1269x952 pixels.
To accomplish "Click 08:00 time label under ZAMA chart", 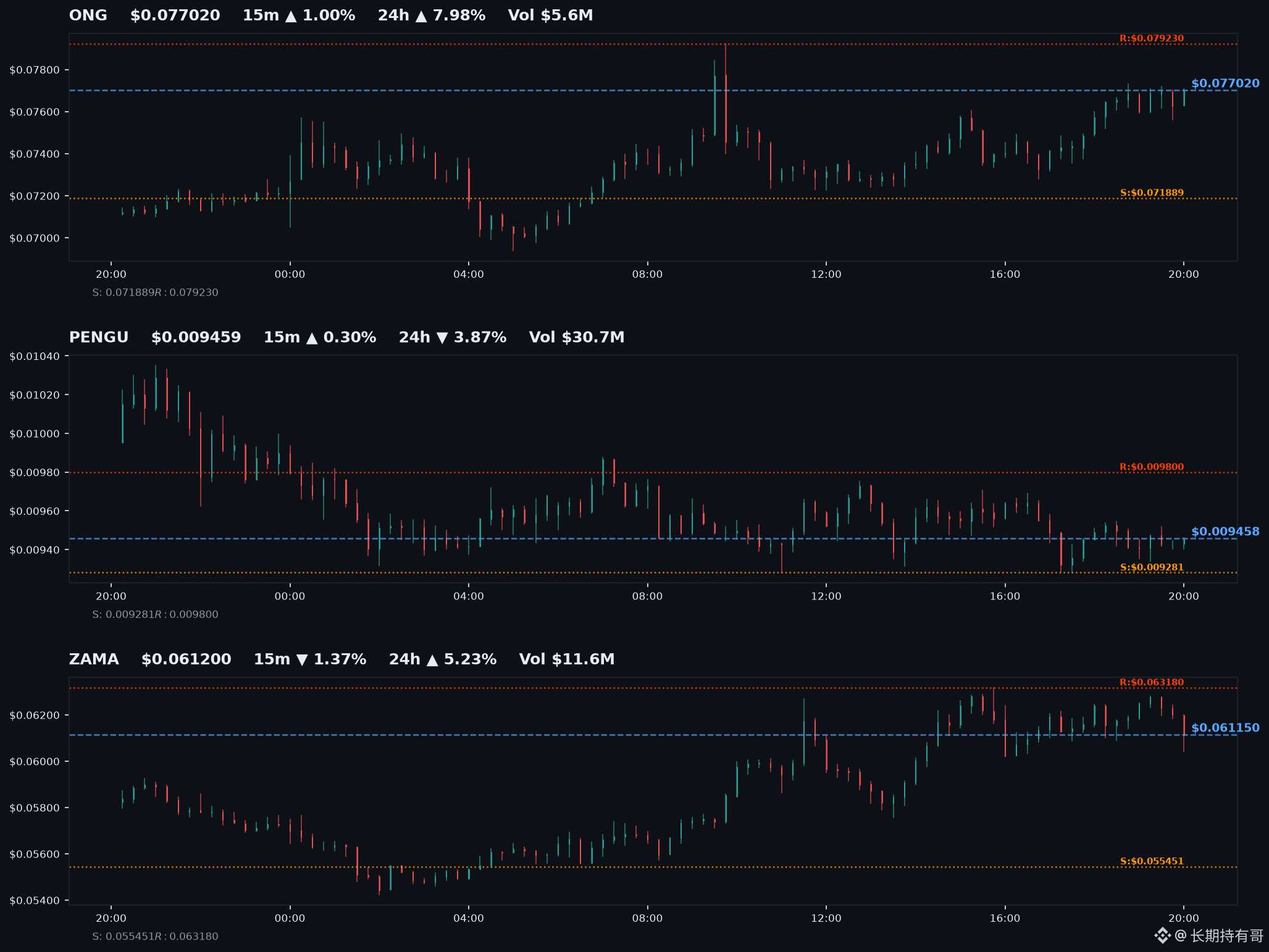I will point(647,918).
